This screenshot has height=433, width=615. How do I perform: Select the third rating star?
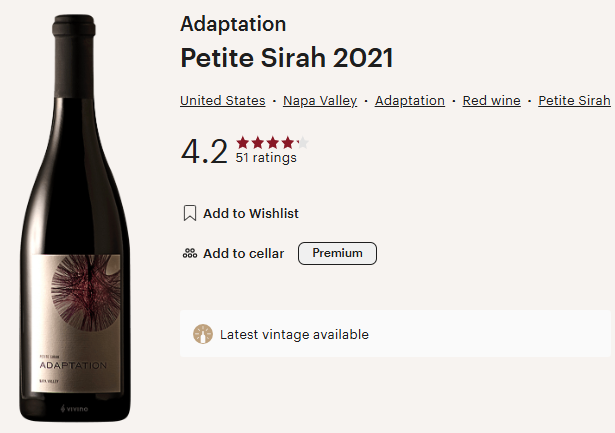(273, 143)
